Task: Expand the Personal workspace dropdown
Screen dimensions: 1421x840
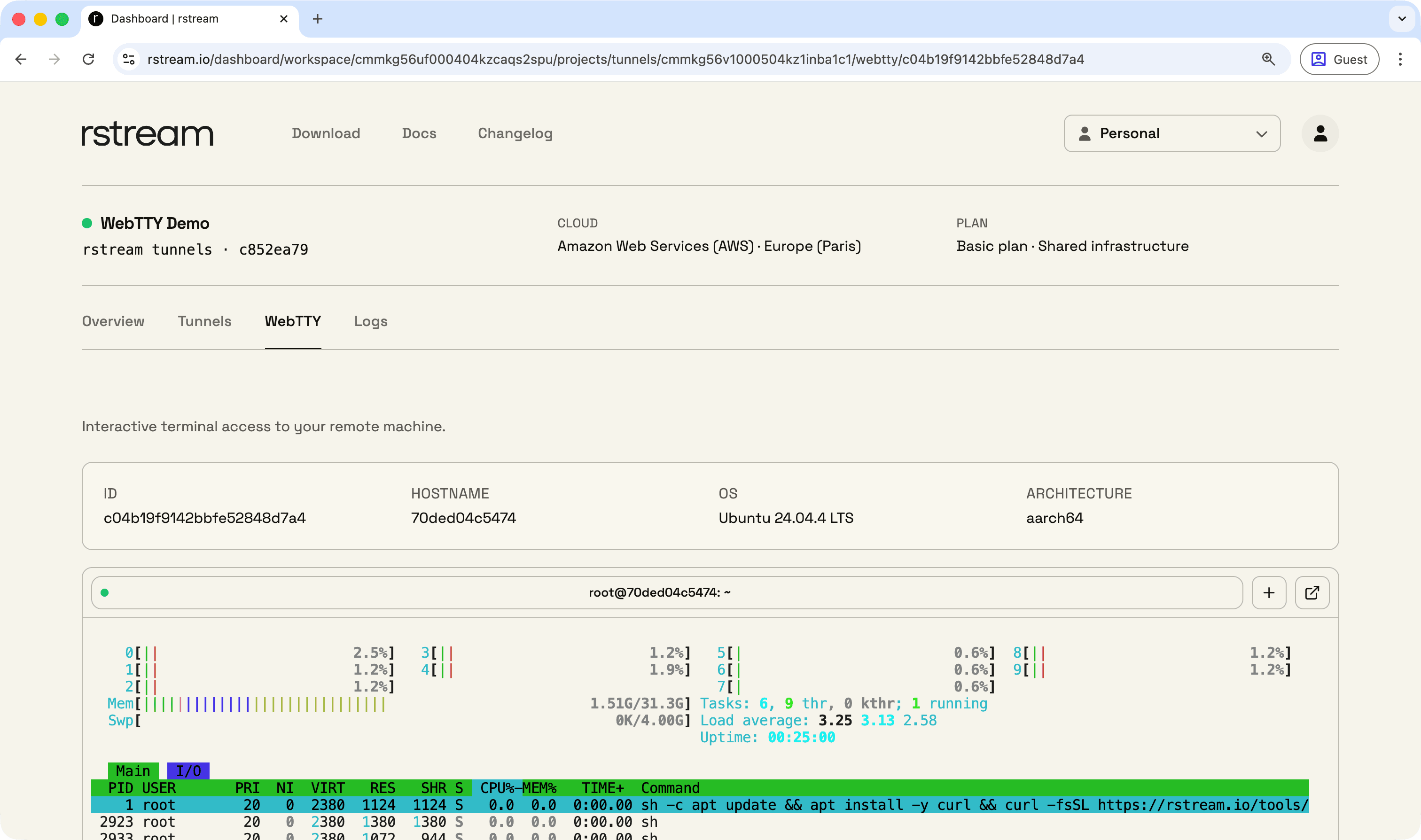Action: coord(1171,133)
